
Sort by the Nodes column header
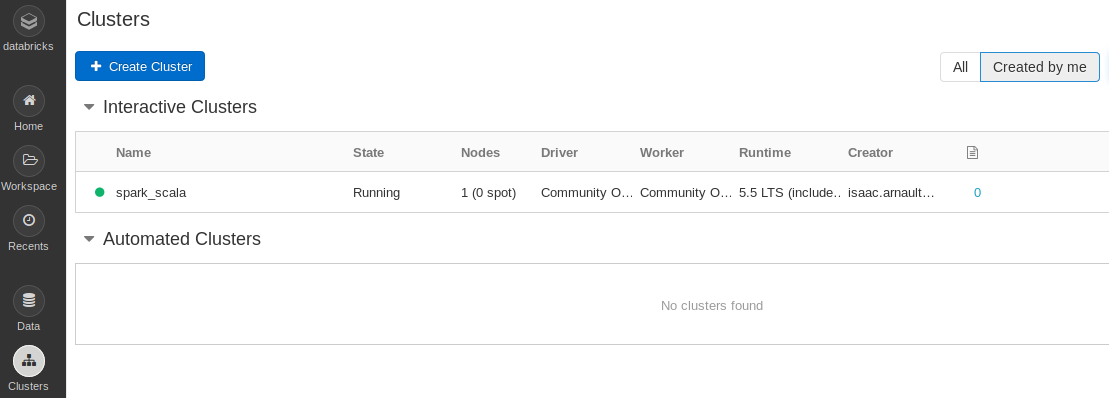pos(480,153)
